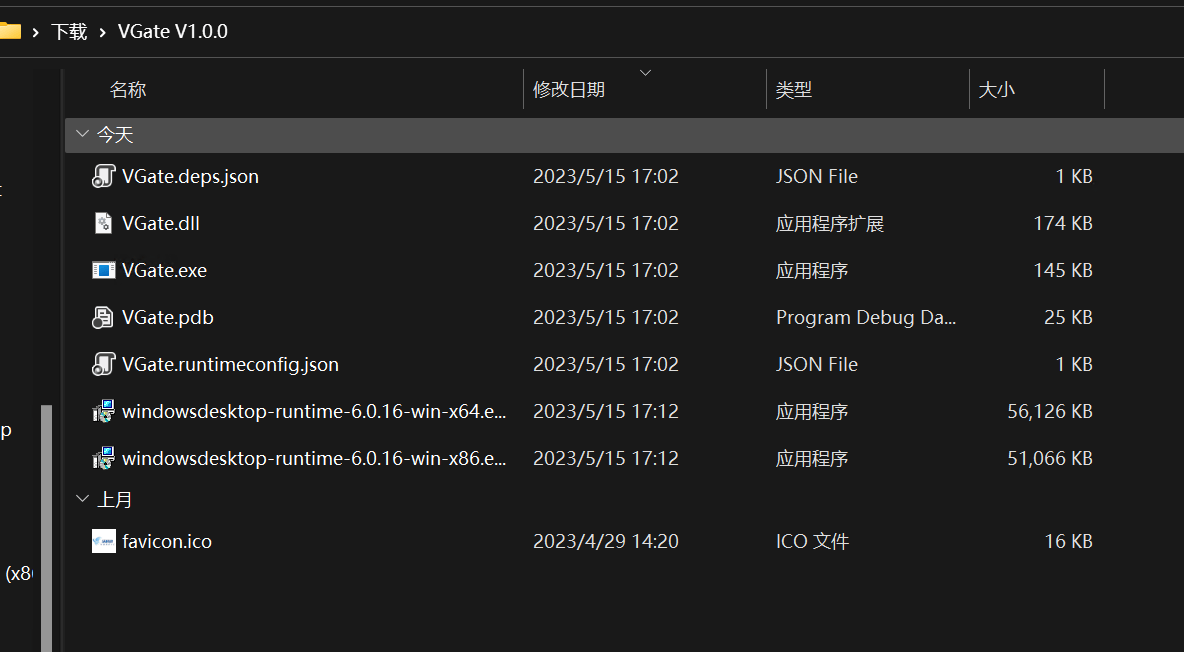Click the 今天 group label
Viewport: 1184px width, 652px height.
click(115, 134)
